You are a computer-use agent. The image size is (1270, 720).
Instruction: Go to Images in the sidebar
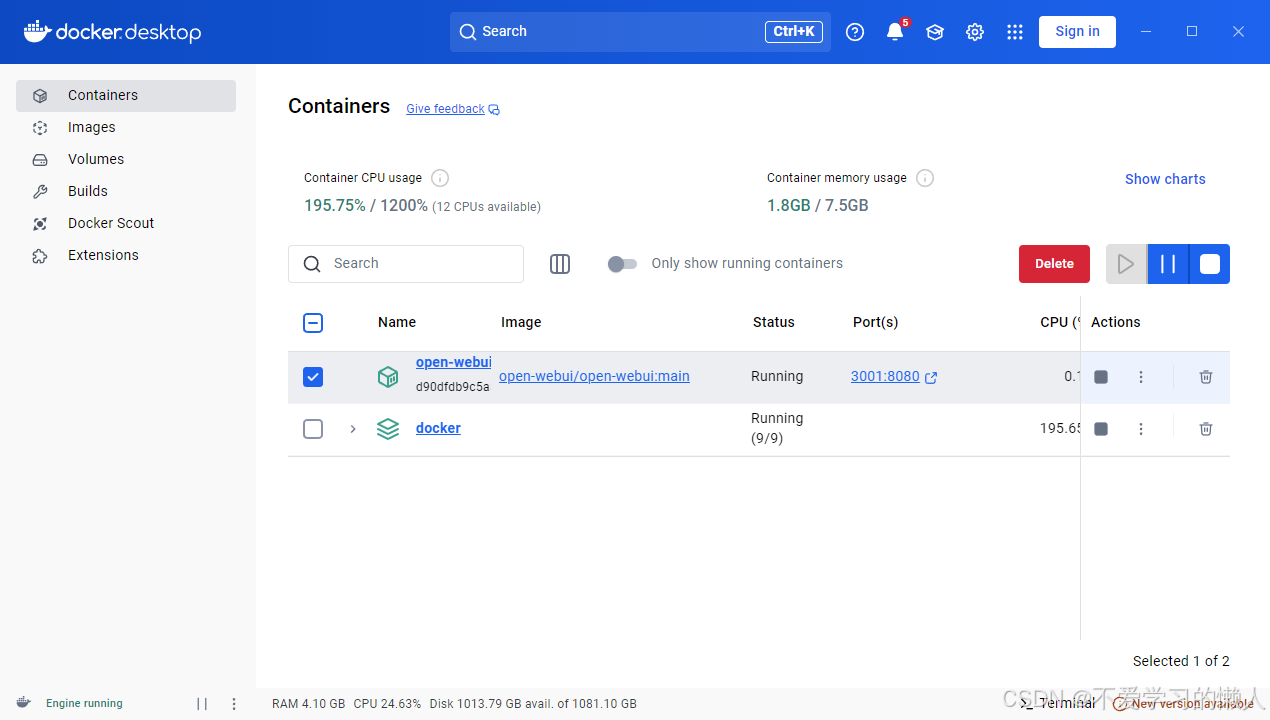(126, 128)
